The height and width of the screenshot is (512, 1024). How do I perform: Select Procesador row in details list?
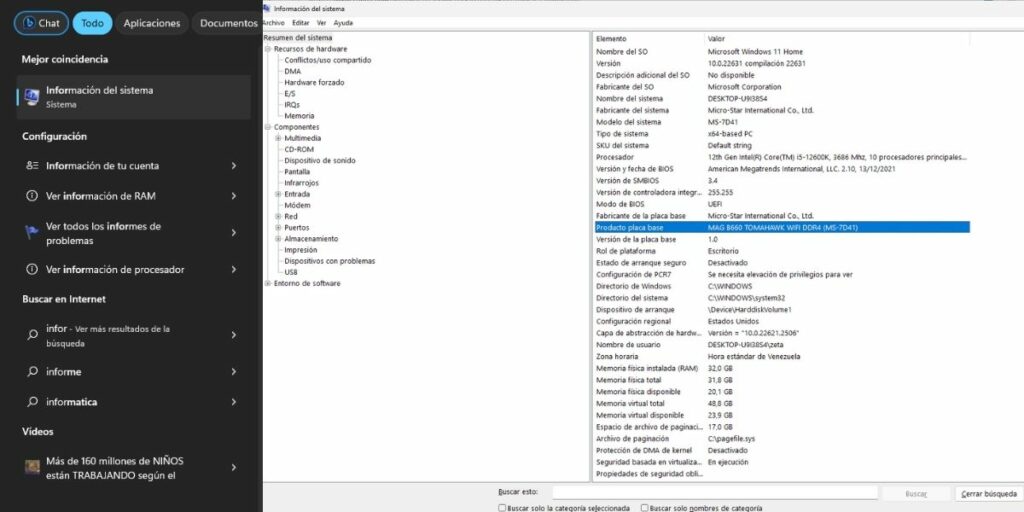782,157
